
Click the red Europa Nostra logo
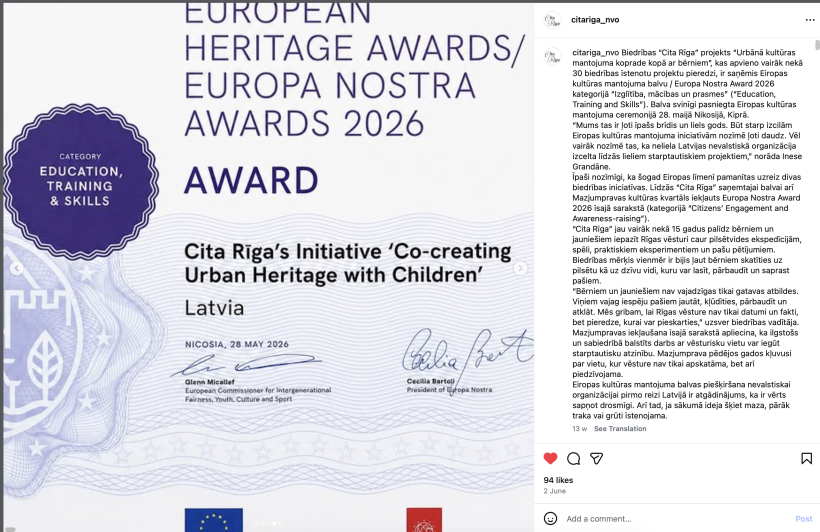click(x=424, y=519)
